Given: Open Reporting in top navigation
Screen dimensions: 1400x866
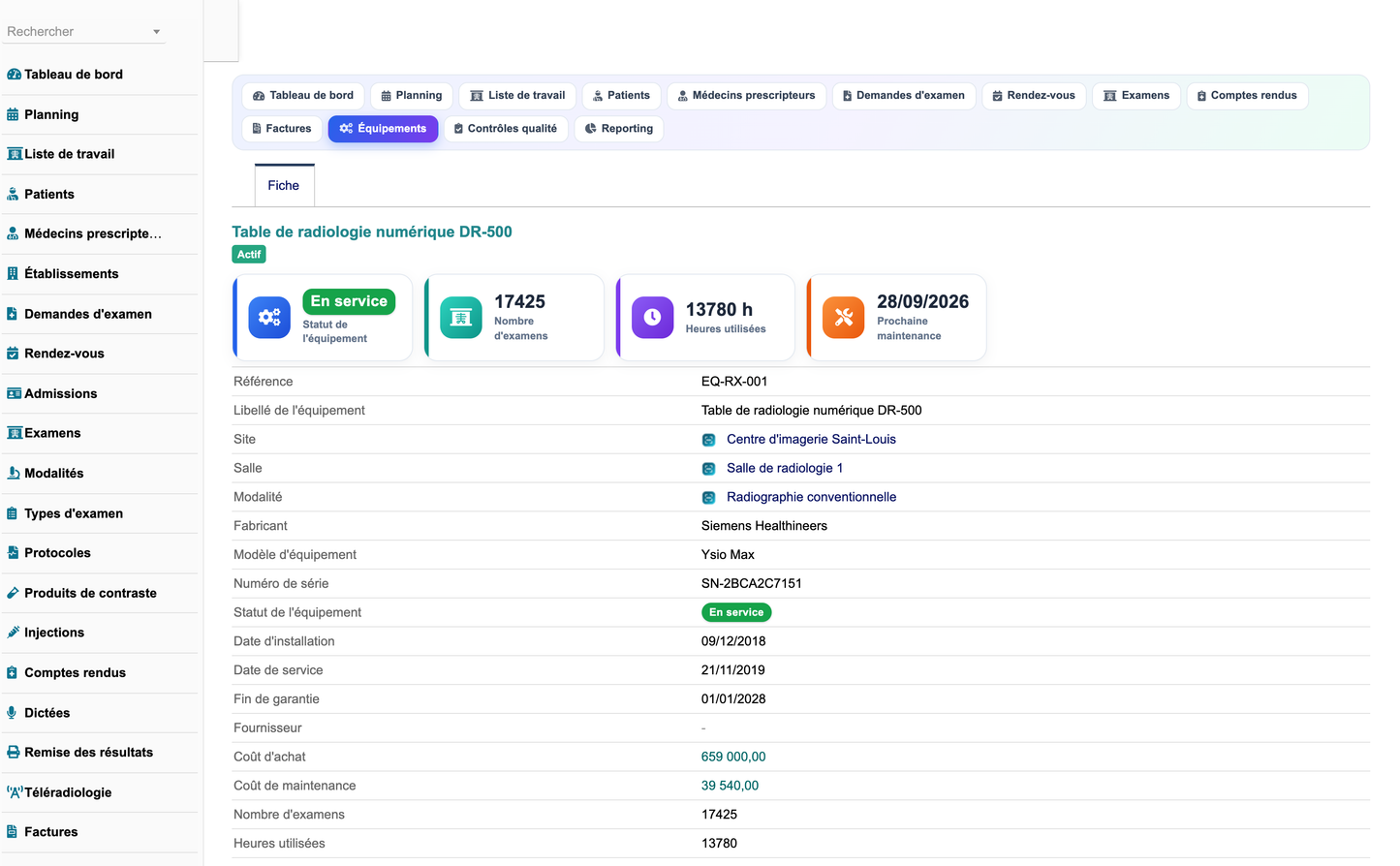Looking at the screenshot, I should 619,129.
